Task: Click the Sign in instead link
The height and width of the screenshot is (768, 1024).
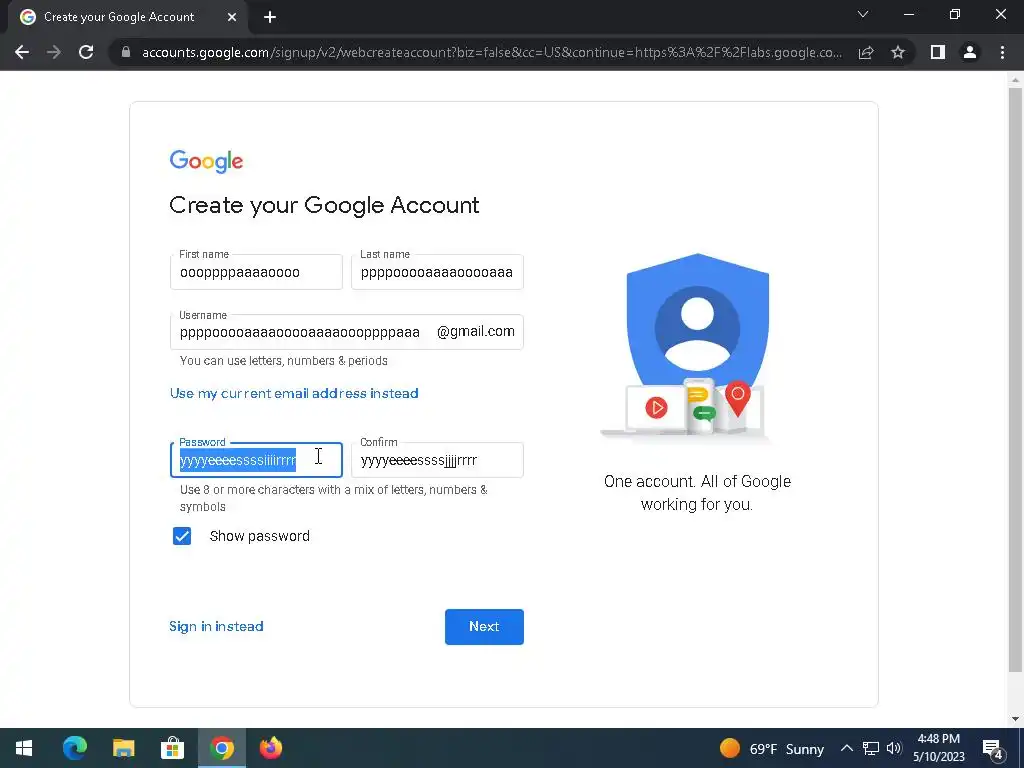Action: (216, 626)
